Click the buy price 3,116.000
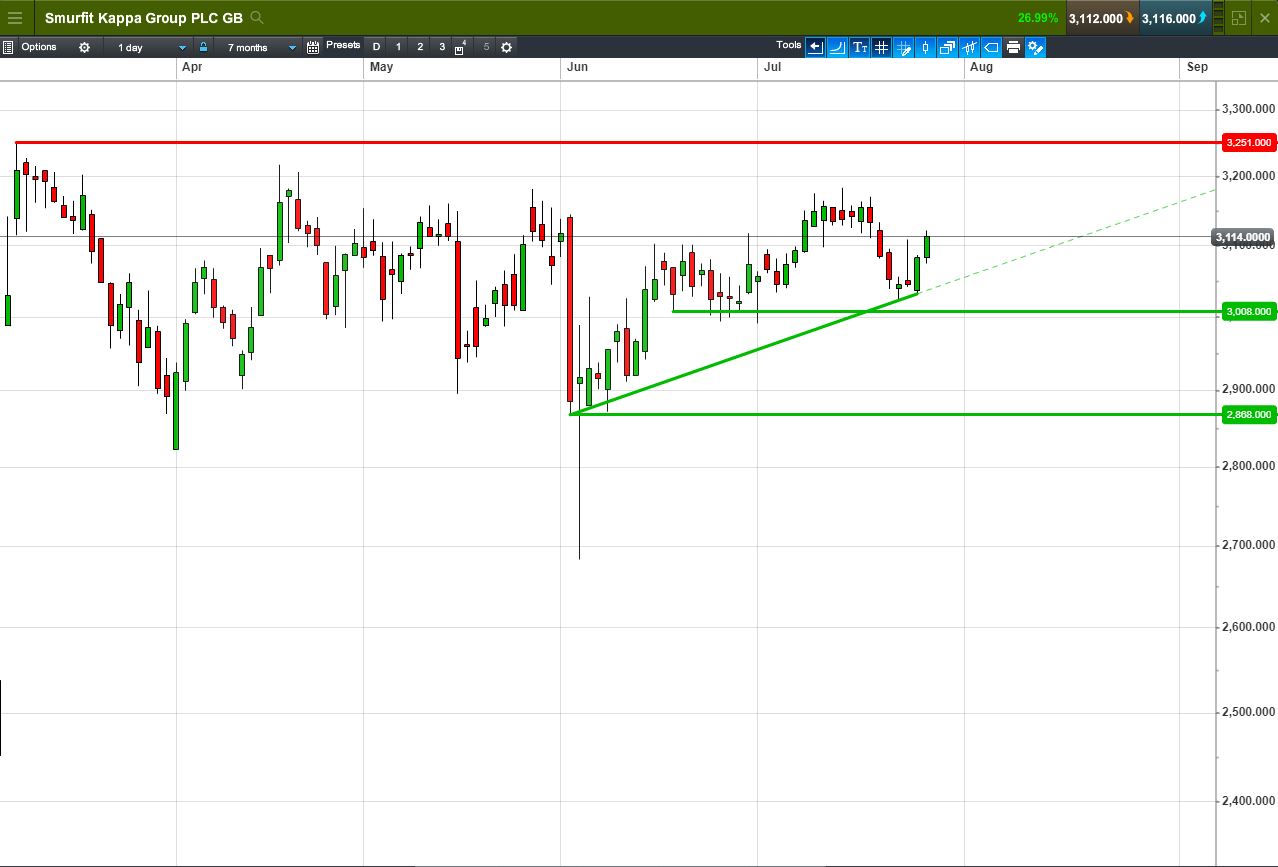 click(x=1174, y=18)
